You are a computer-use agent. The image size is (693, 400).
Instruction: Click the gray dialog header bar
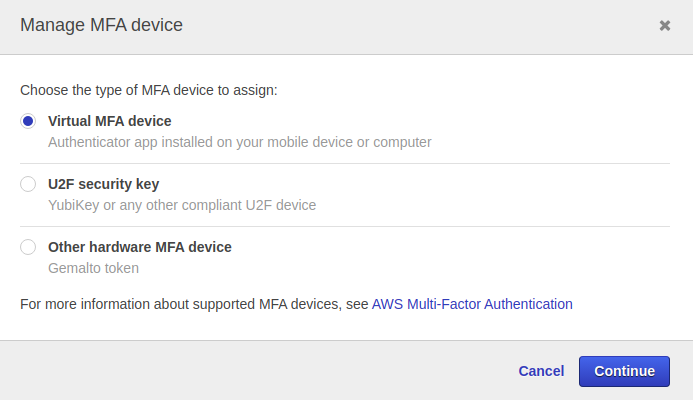click(x=400, y=26)
